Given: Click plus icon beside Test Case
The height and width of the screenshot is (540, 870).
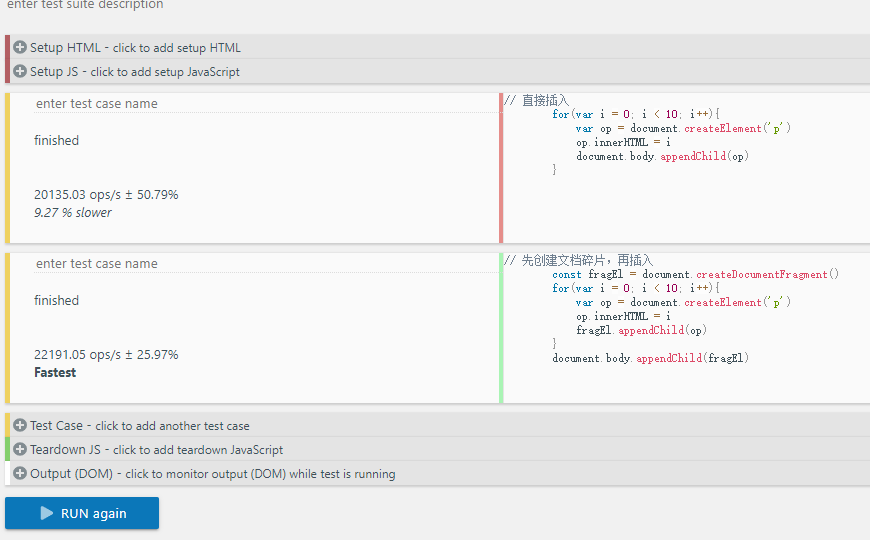Looking at the screenshot, I should pyautogui.click(x=20, y=425).
